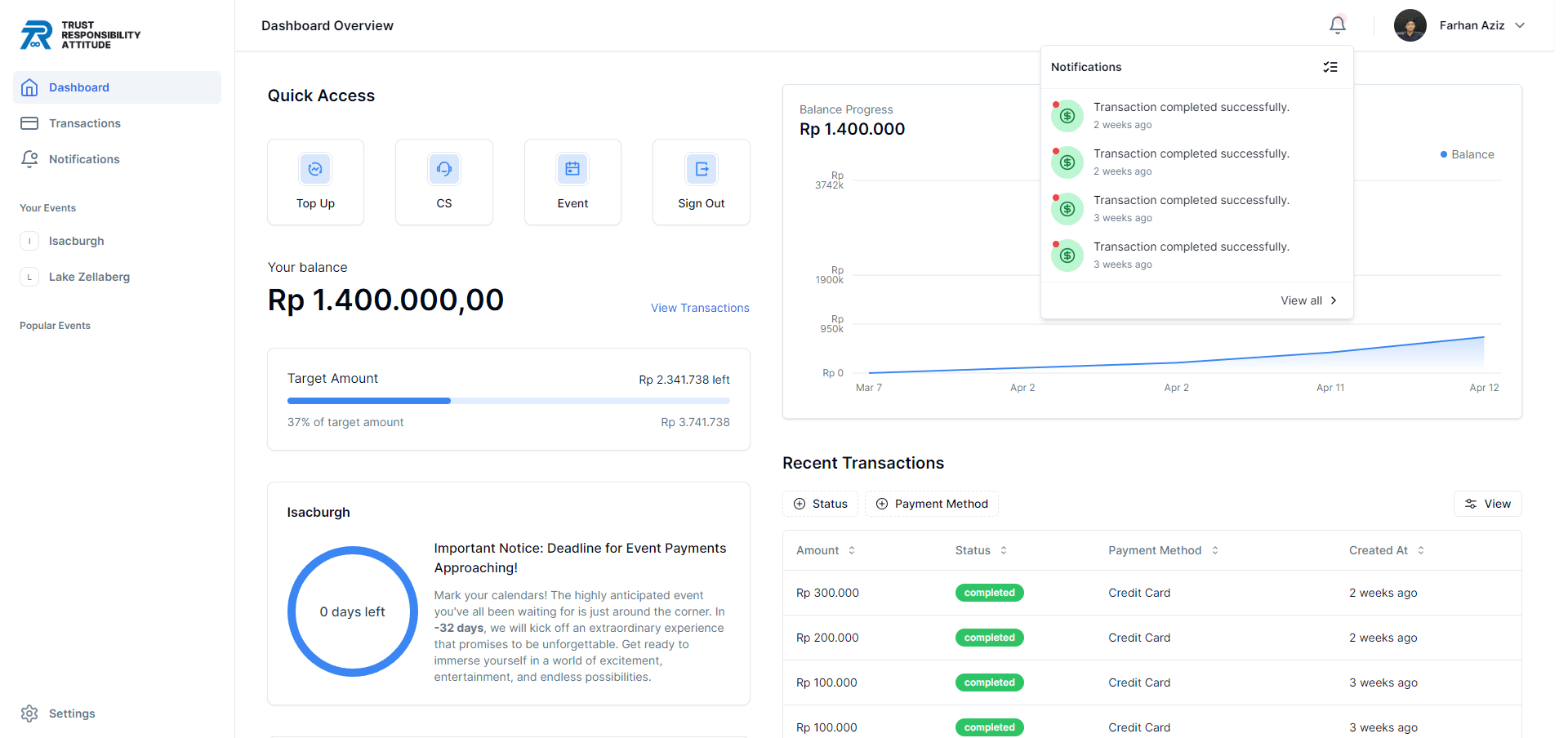This screenshot has width=1568, height=738.
Task: Switch to the Notifications sidebar section
Action: click(82, 158)
